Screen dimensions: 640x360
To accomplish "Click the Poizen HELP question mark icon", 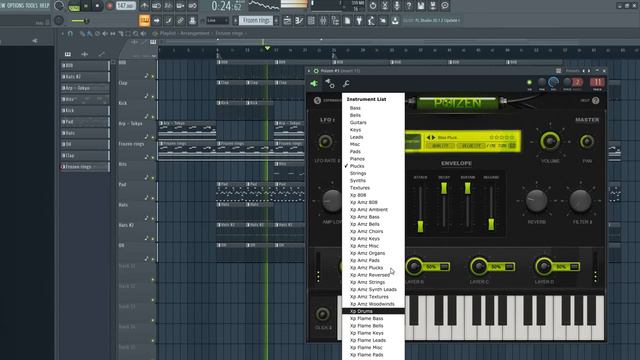I will tap(596, 100).
